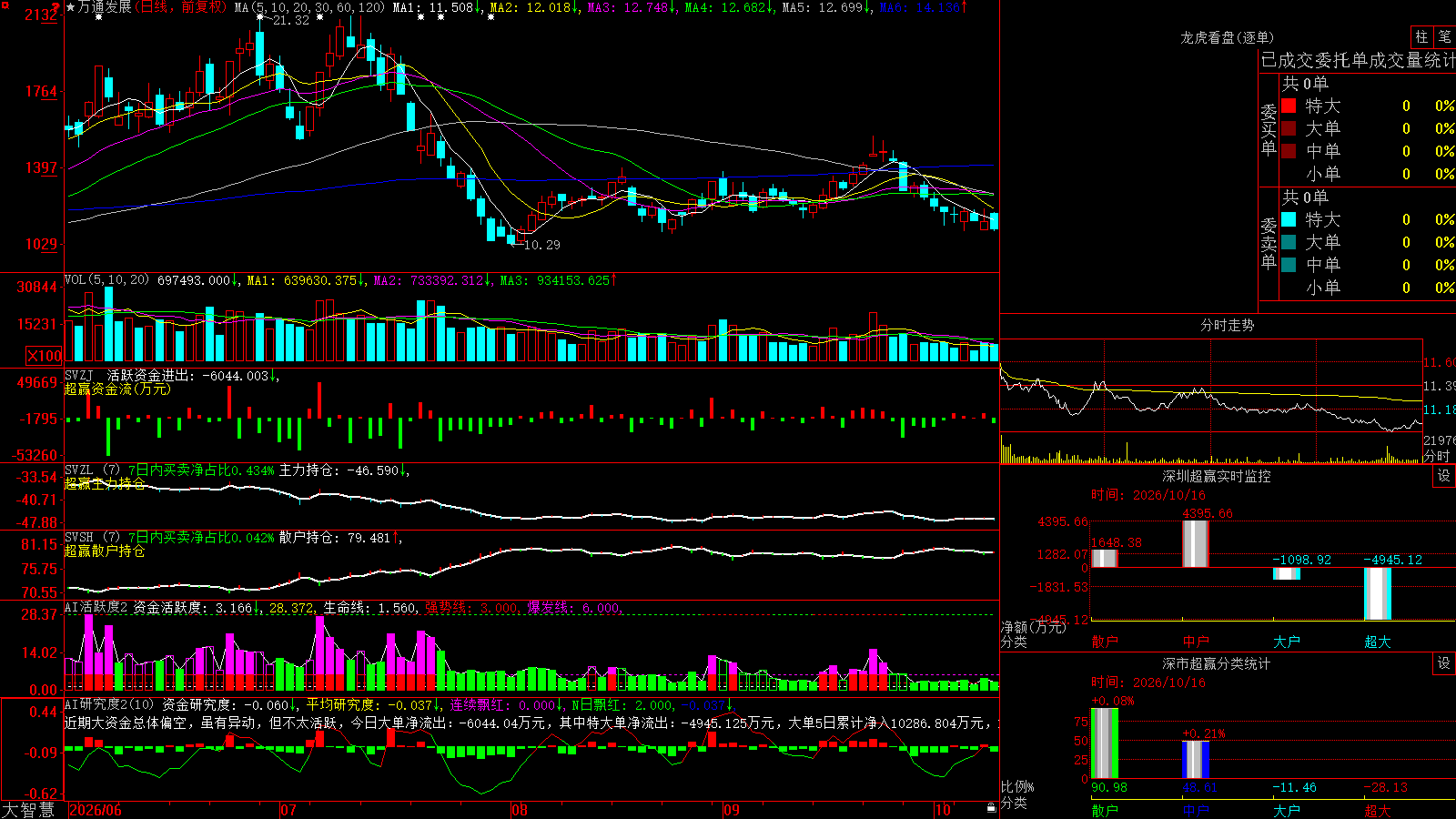Click the lock icon on the date axis
The height and width of the screenshot is (819, 1456).
click(992, 807)
